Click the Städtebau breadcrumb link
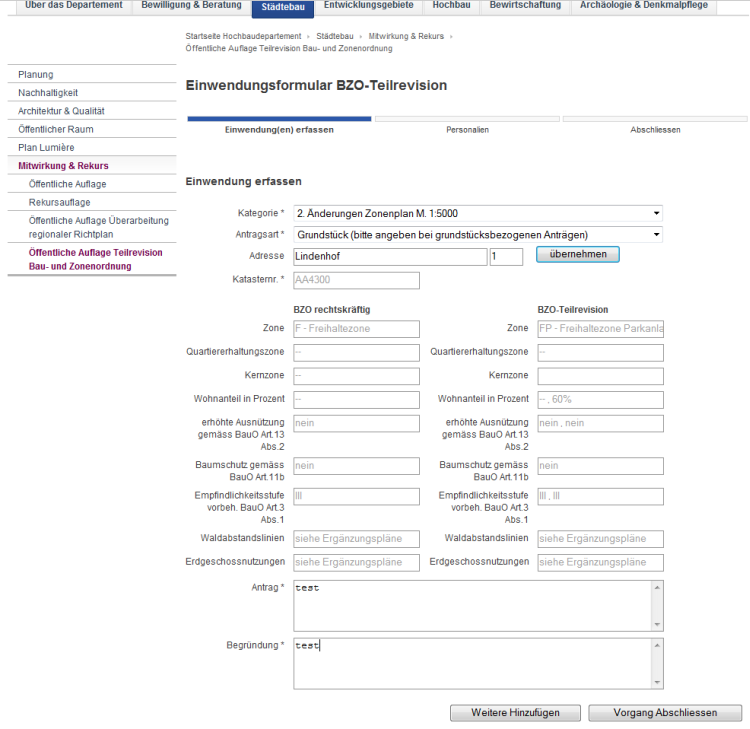Image resolution: width=750 pixels, height=729 pixels. 335,36
